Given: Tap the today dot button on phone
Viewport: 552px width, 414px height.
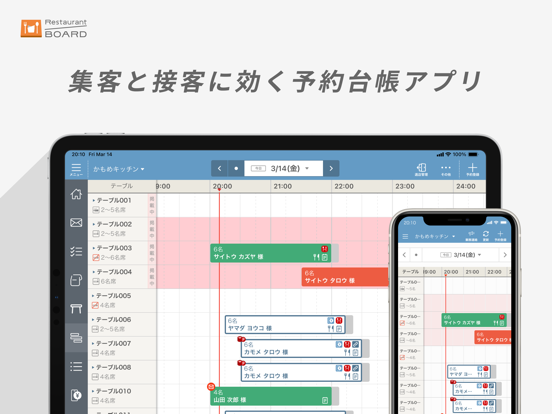Looking at the screenshot, I should (416, 255).
